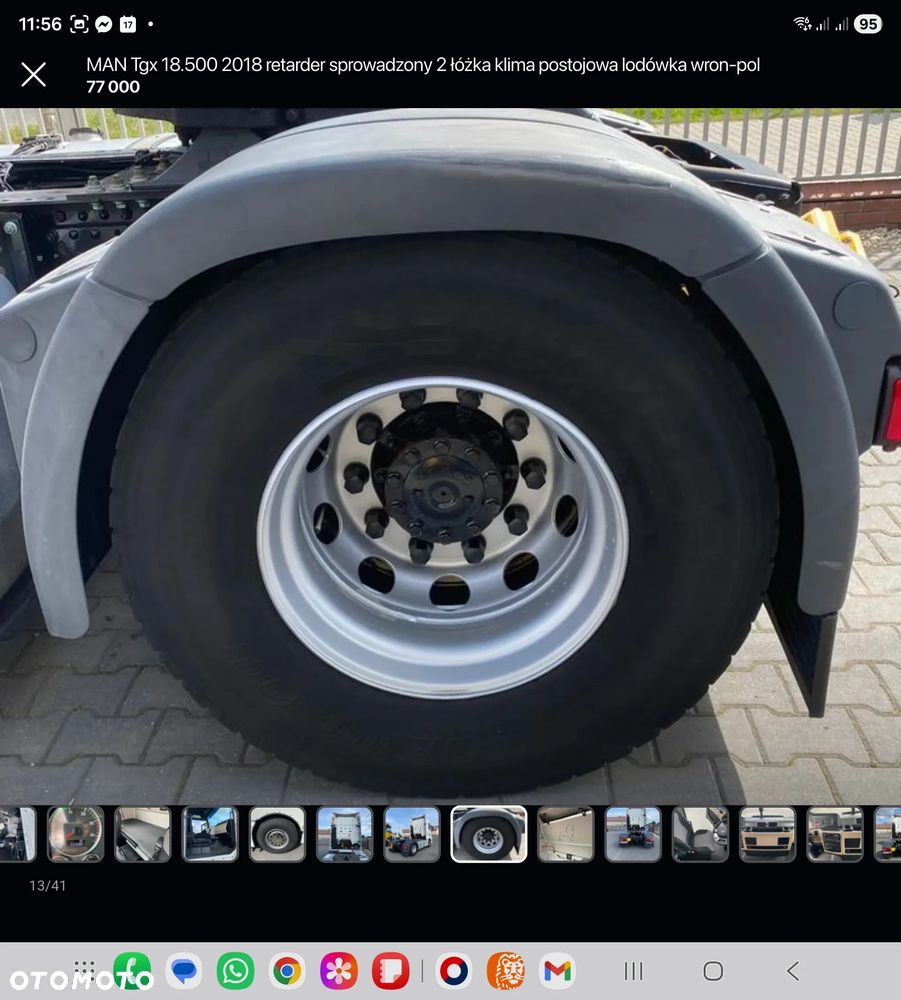Open the beige storage compartment thumbnail
The height and width of the screenshot is (1000, 901).
(566, 834)
